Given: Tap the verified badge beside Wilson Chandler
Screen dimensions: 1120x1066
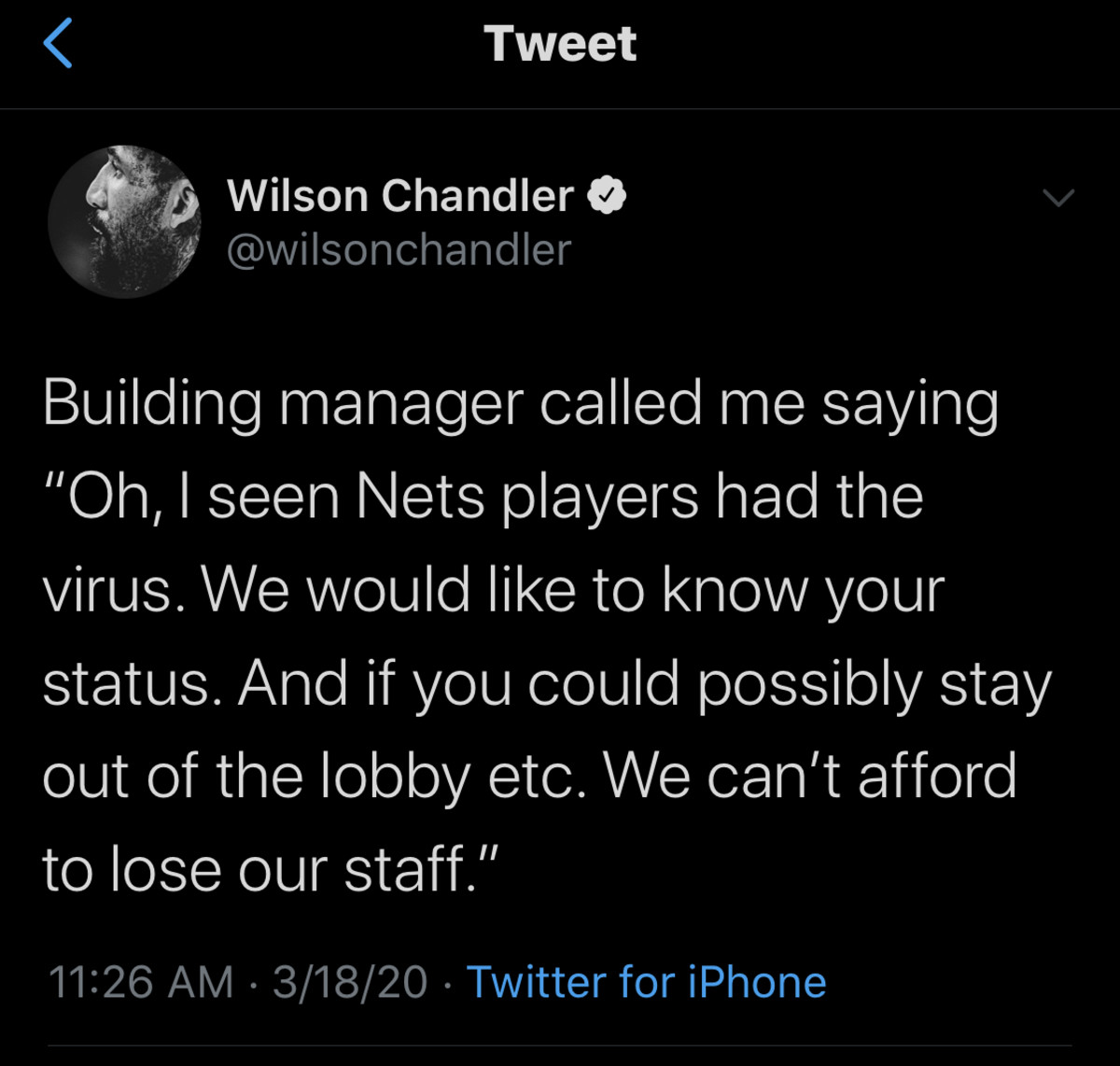Looking at the screenshot, I should [x=607, y=196].
